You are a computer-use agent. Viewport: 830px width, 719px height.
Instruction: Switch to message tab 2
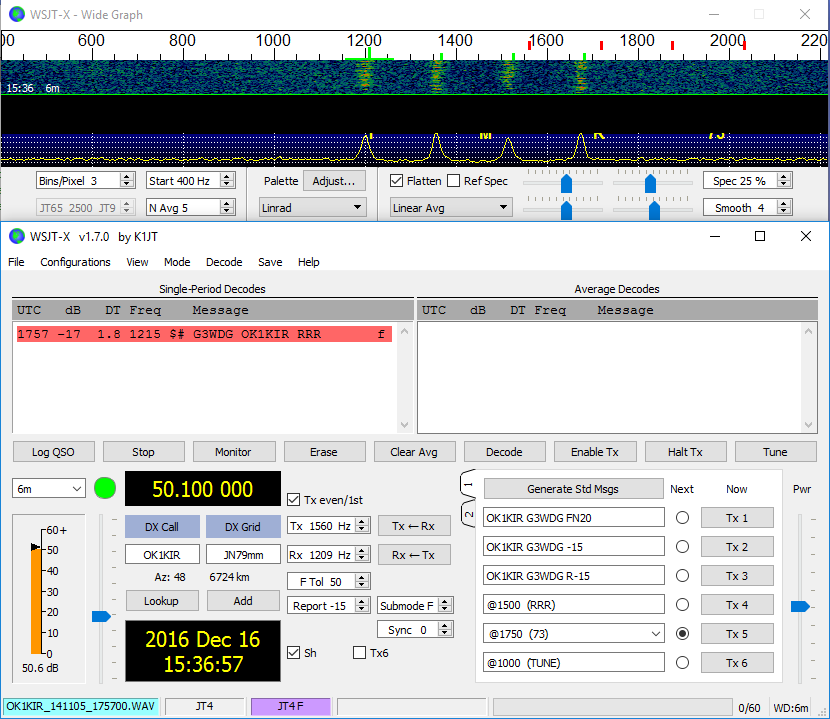click(467, 515)
